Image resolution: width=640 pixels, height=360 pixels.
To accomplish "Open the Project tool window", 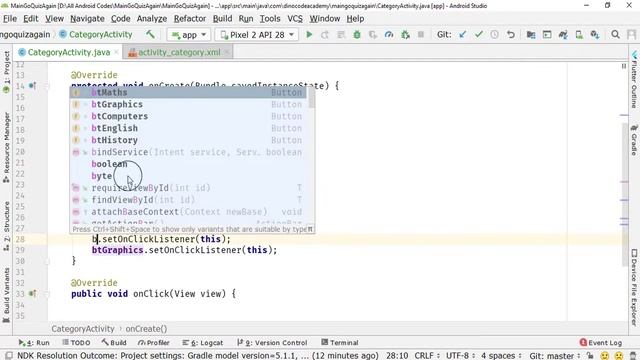I will pos(6,73).
